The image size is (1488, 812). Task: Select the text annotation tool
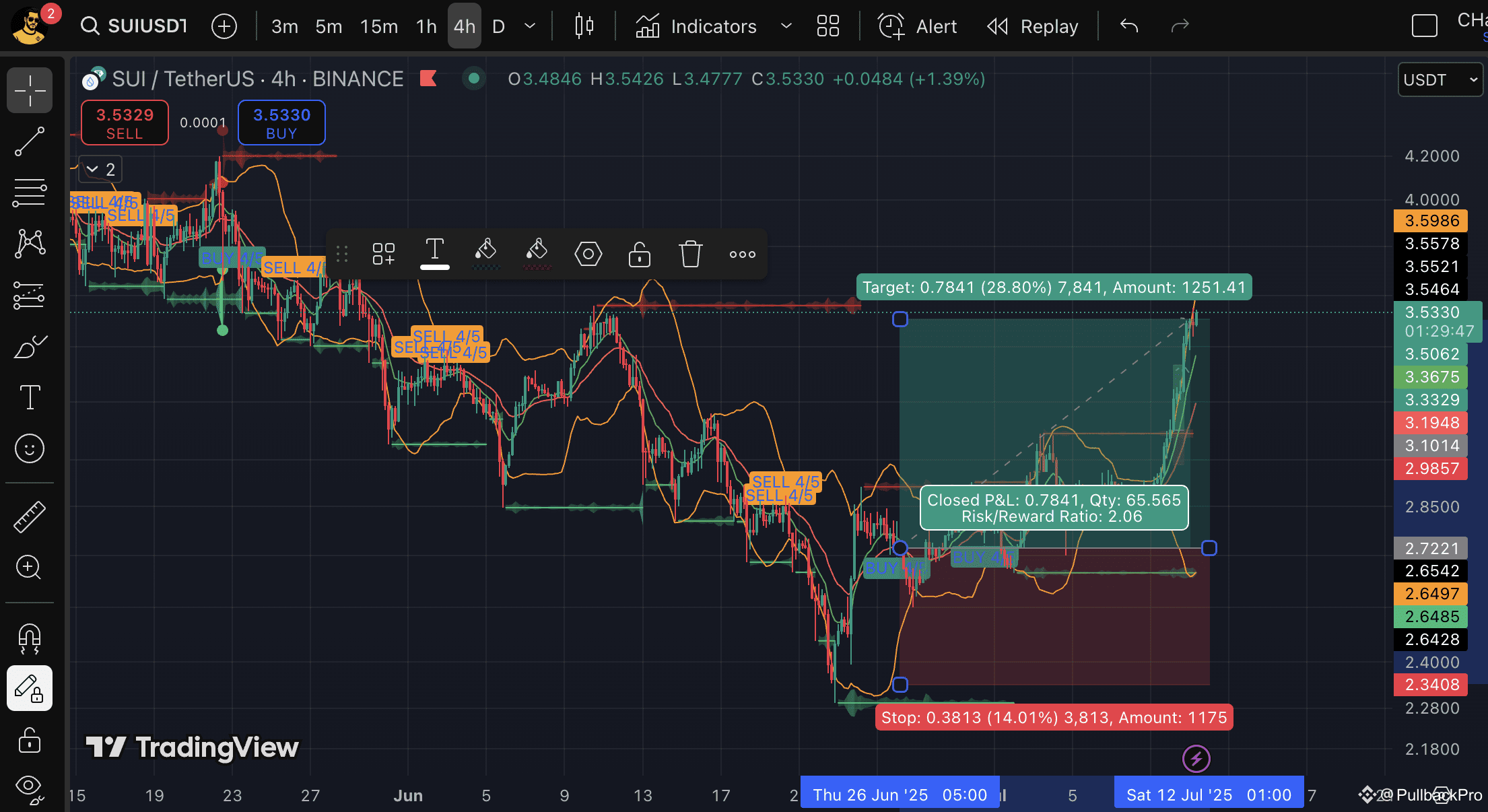click(x=30, y=397)
